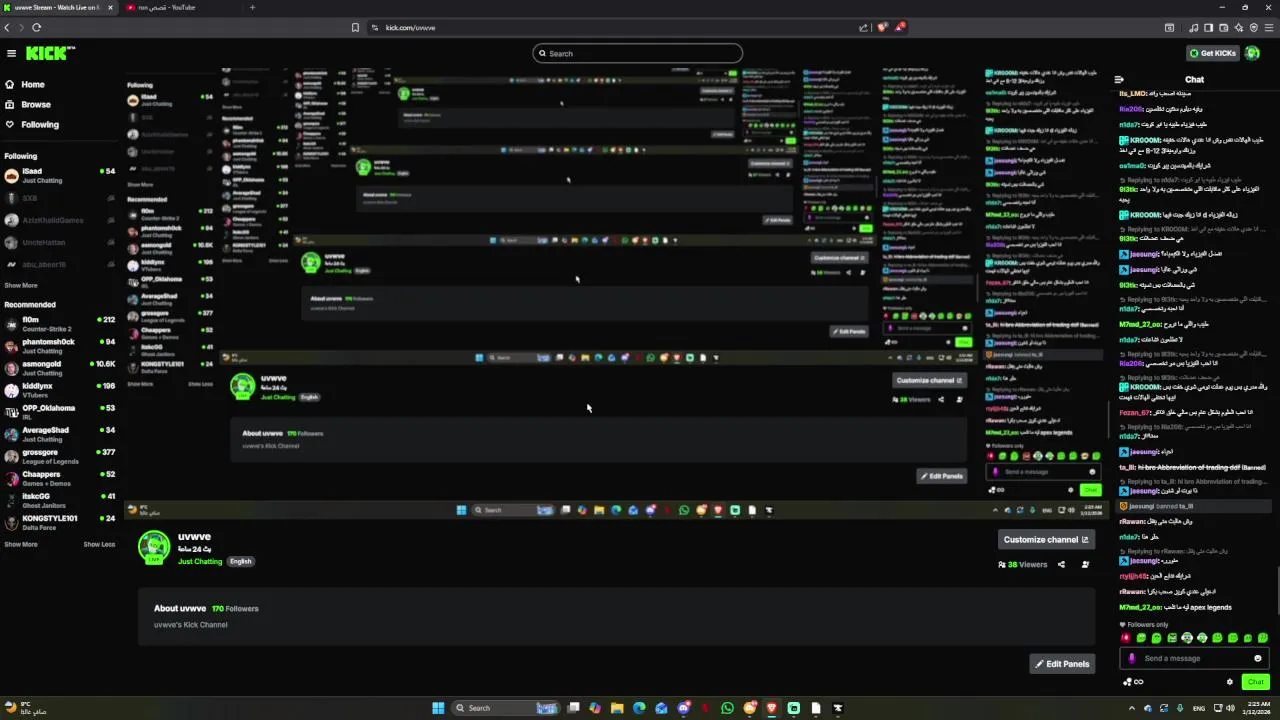Open File Explorer from the taskbar

click(617, 708)
